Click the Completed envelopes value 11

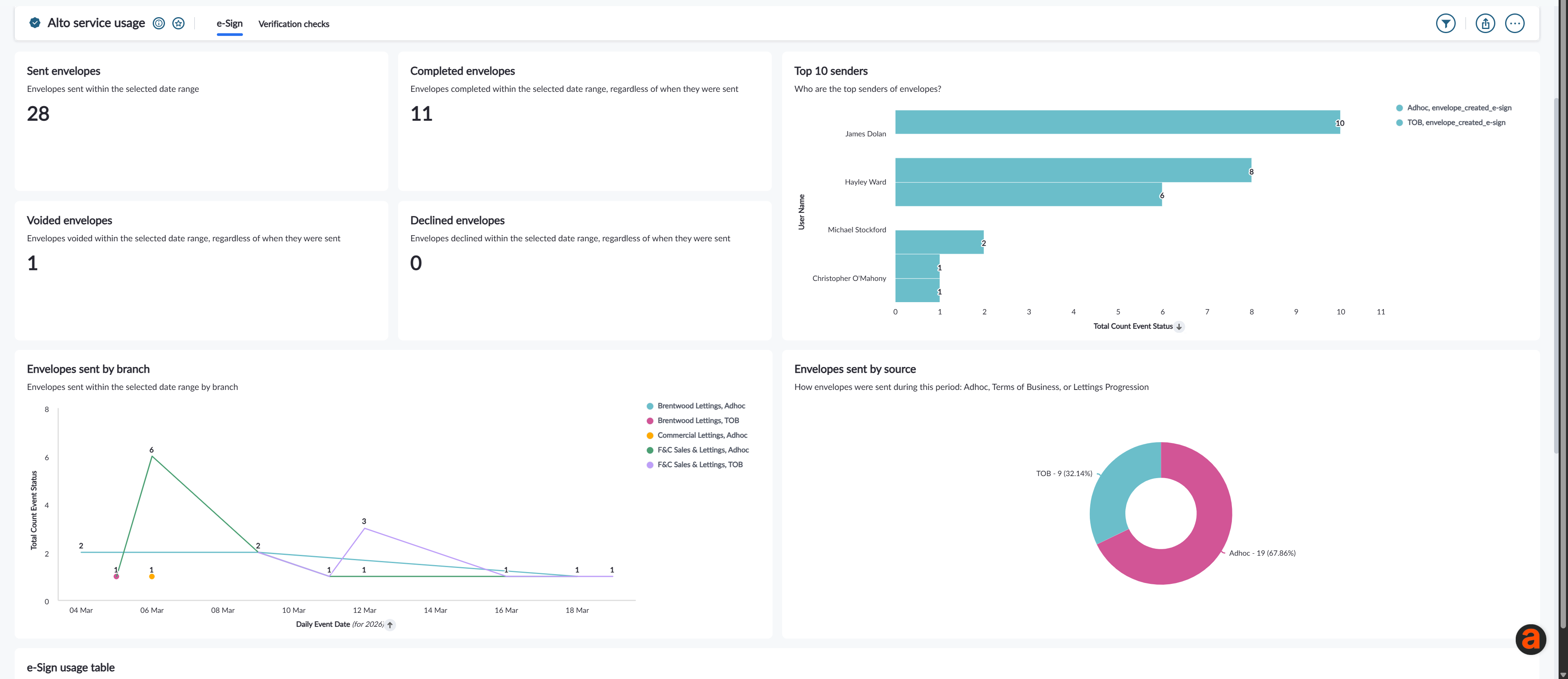tap(421, 114)
